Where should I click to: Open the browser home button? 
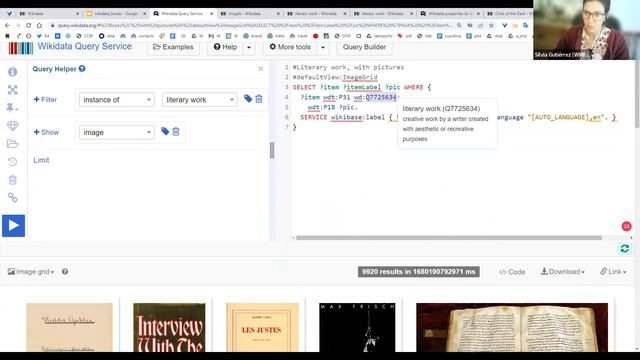tap(39, 25)
